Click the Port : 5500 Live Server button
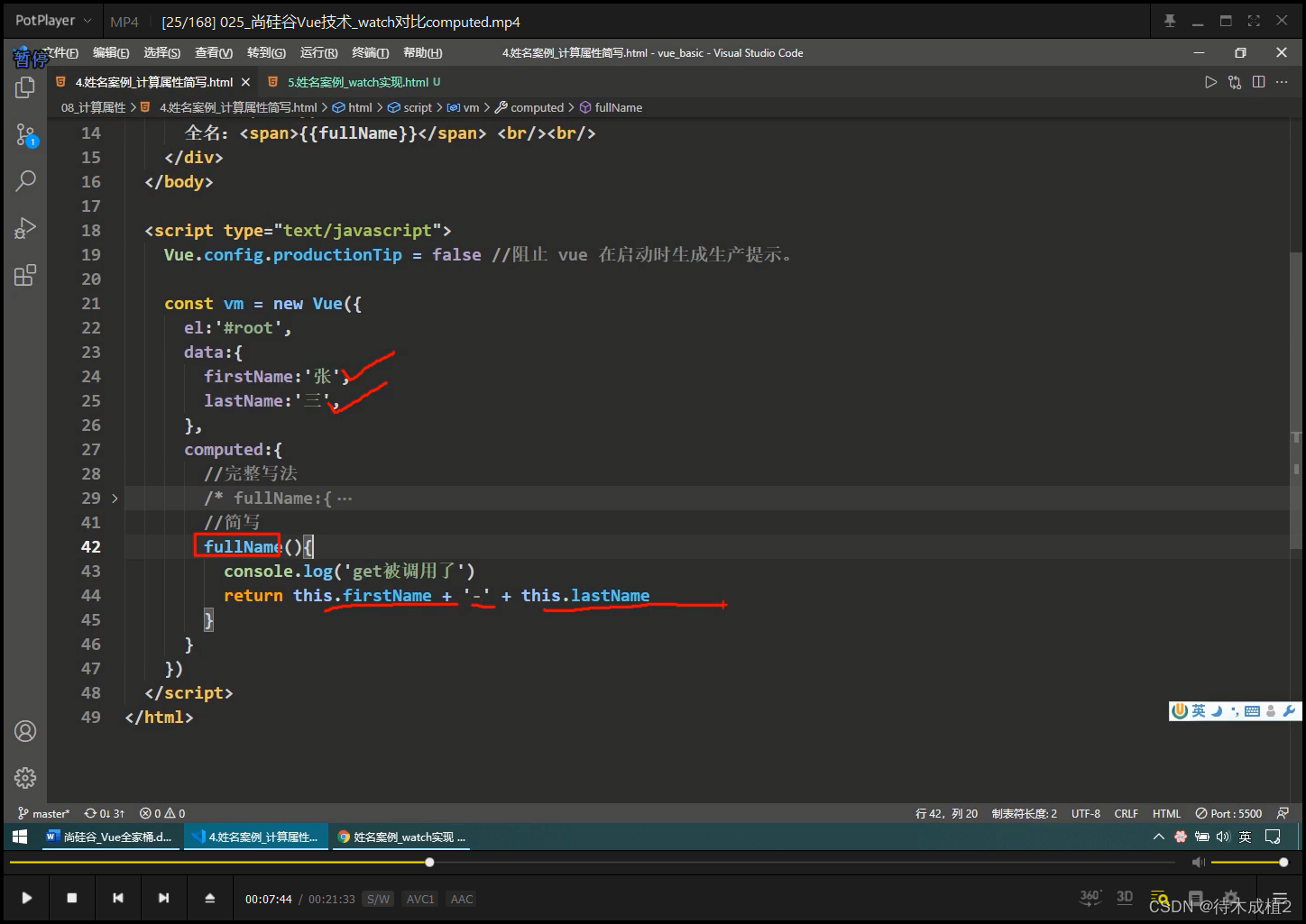The width and height of the screenshot is (1306, 924). (x=1228, y=813)
